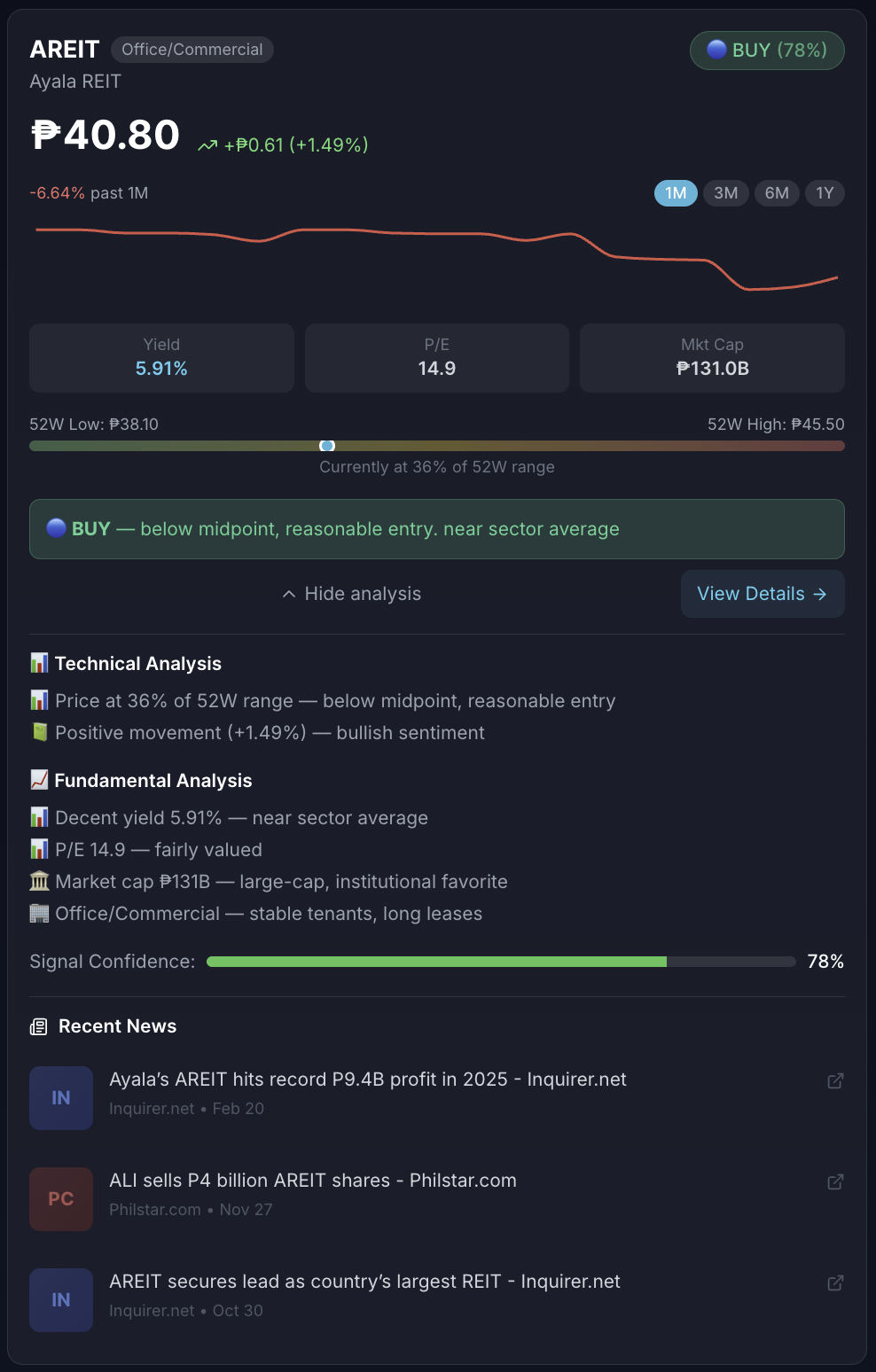Click the Philstar PC source badge

61,1199
